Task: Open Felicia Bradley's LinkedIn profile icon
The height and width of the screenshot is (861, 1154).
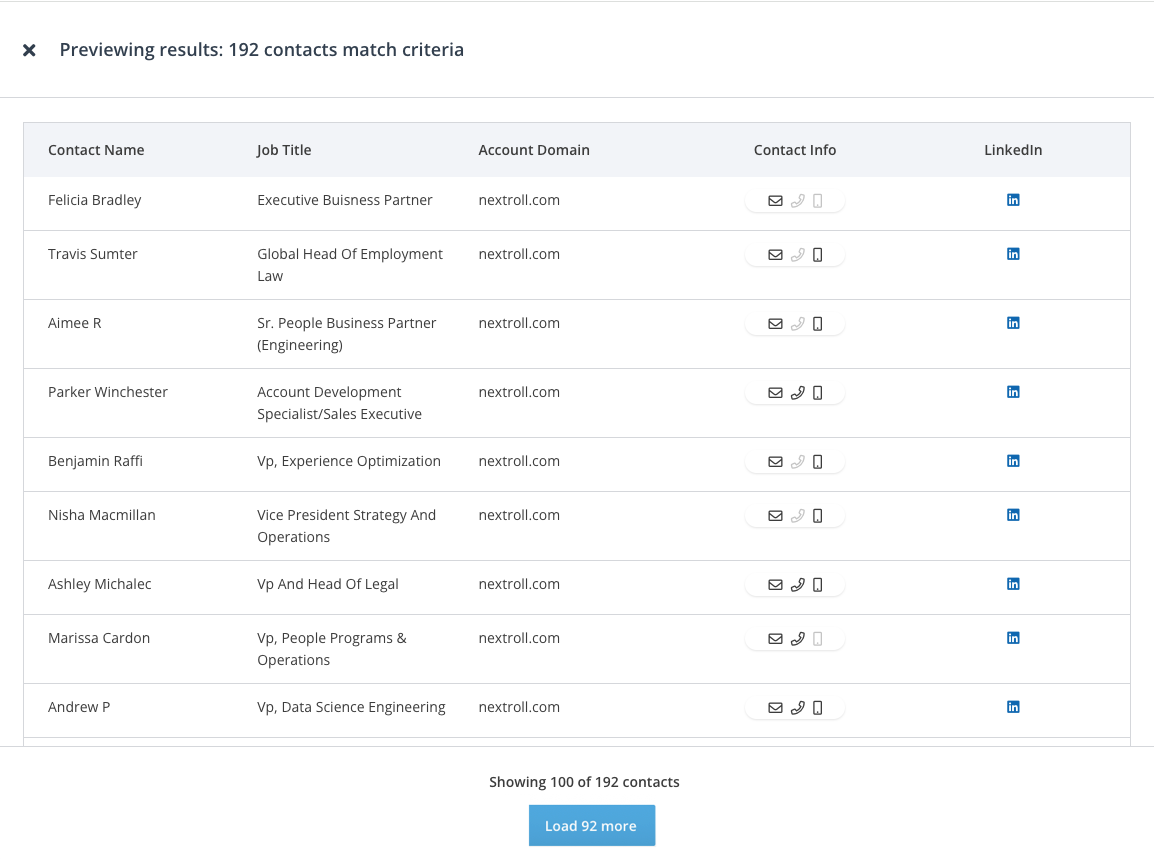Action: 1013,200
